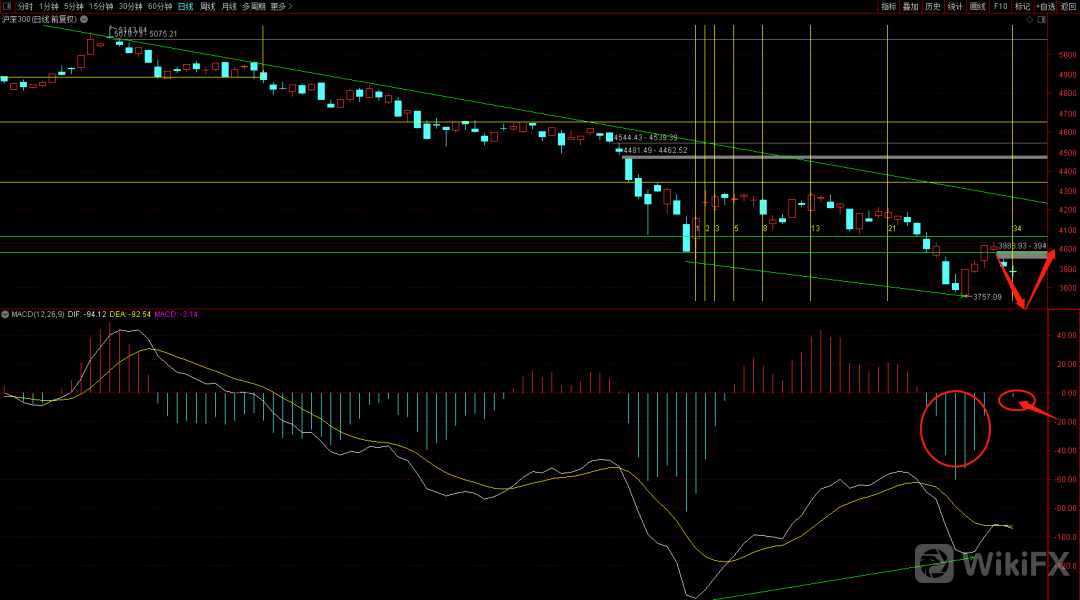Screen dimensions: 1080x600
Task: Expand the MACD indicator dropdown arrow
Action: pos(5,314)
